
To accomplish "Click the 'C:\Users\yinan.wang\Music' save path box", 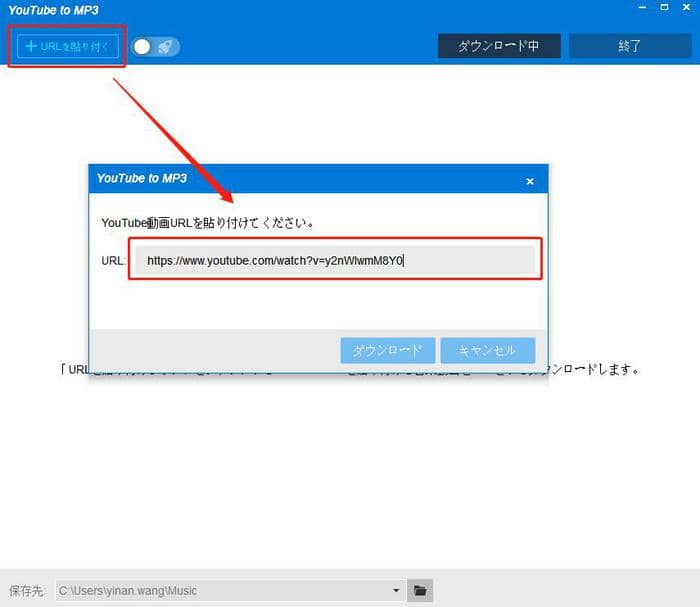I will coord(225,591).
